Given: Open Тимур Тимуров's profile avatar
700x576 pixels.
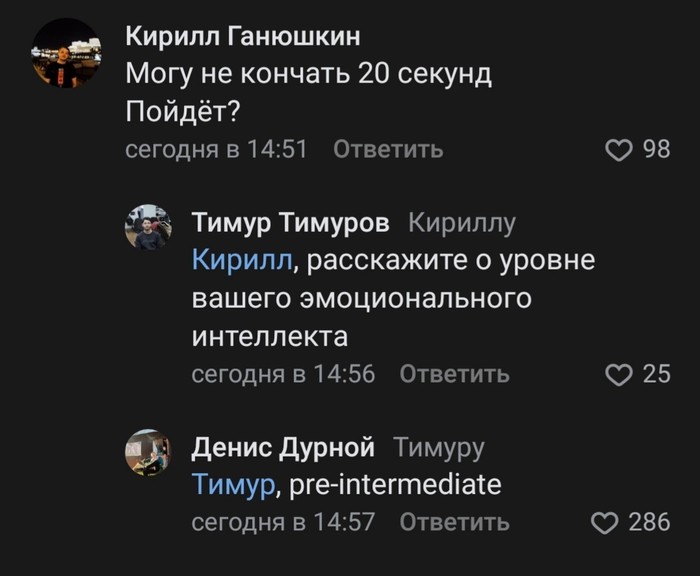Looking at the screenshot, I should coord(148,227).
